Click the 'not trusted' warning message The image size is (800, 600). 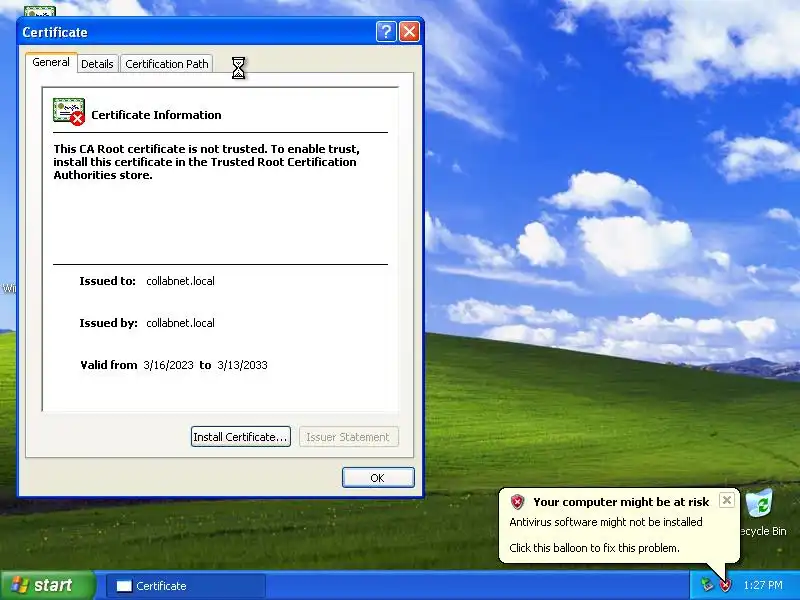pyautogui.click(x=206, y=162)
